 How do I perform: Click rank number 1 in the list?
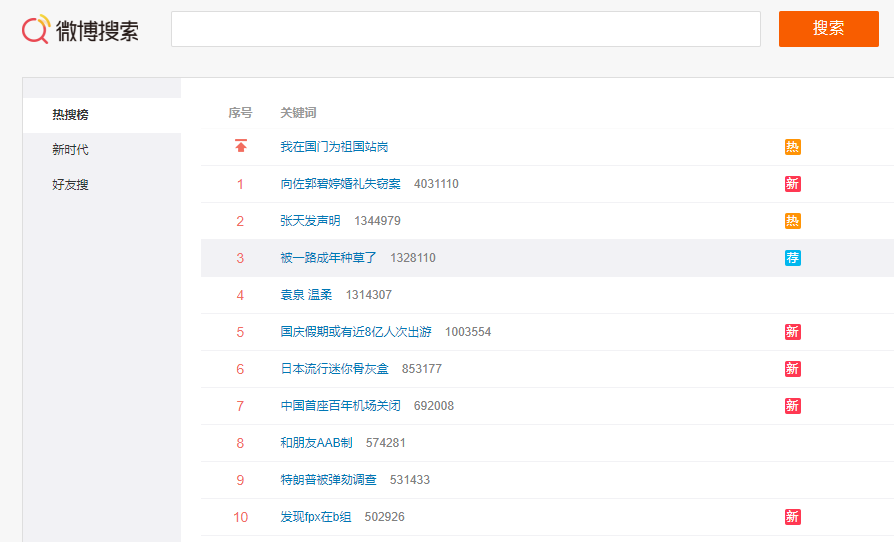240,185
